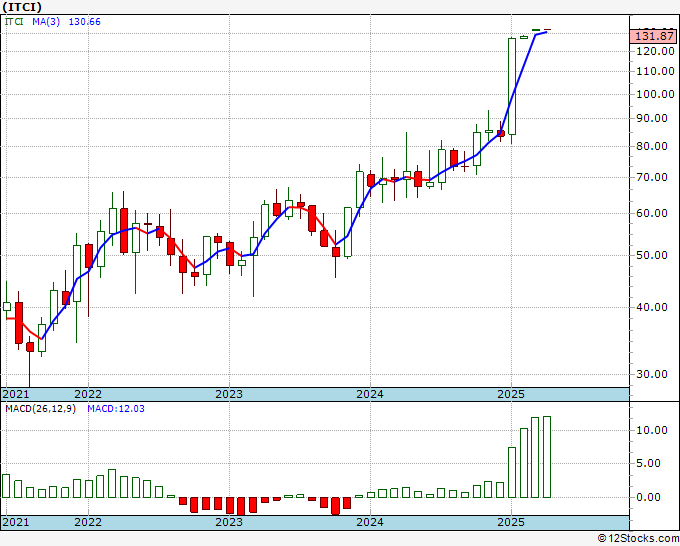Click the 2021 label on price chart axis
The width and height of the screenshot is (680, 546).
(16, 394)
